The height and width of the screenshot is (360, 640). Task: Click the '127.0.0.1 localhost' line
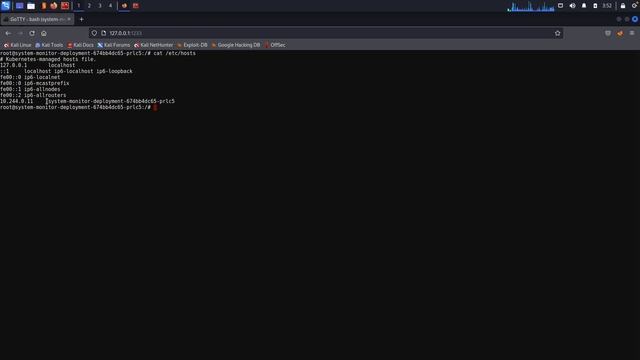(x=38, y=65)
